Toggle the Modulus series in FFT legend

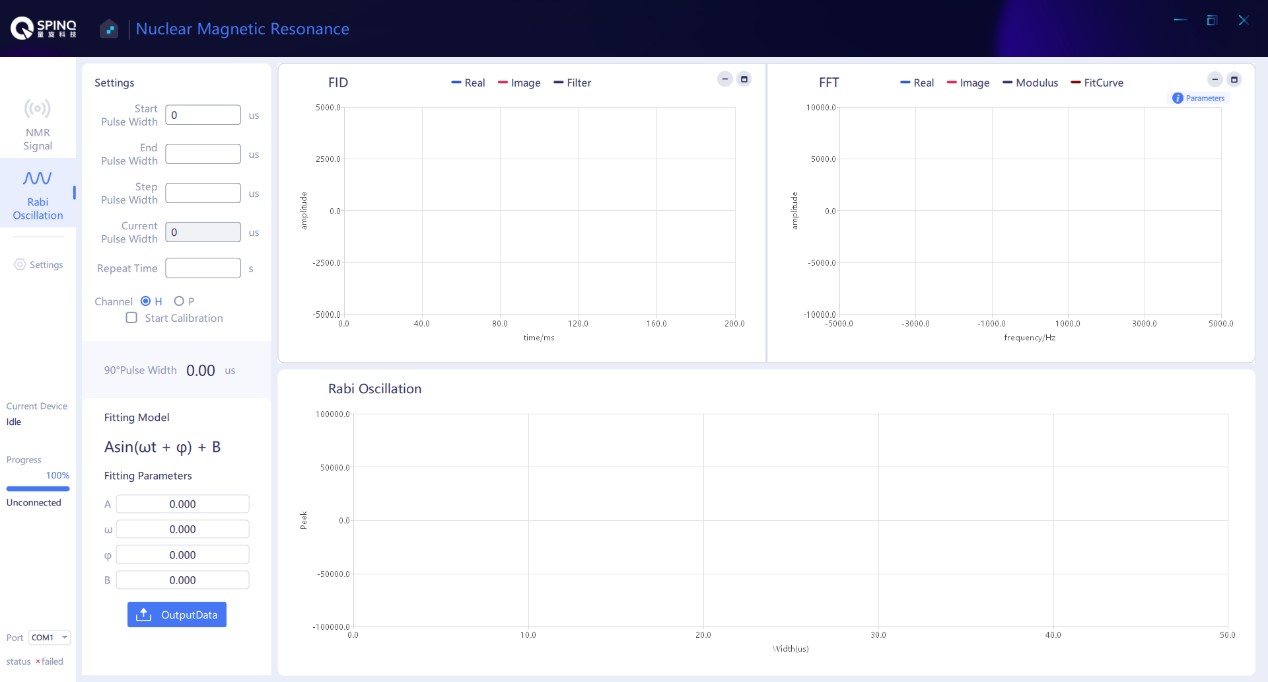pyautogui.click(x=1030, y=83)
